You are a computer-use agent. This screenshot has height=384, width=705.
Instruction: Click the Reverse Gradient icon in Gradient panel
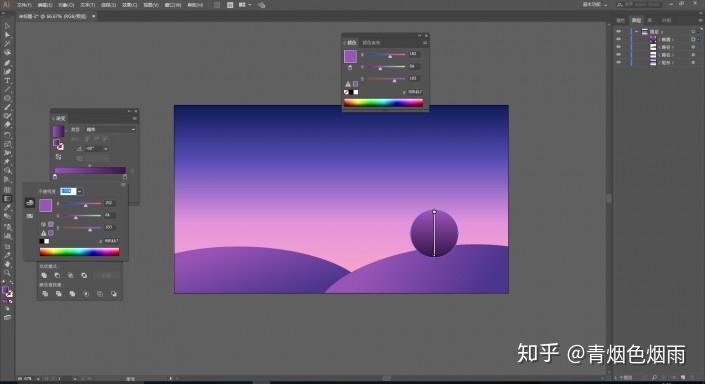pyautogui.click(x=58, y=156)
